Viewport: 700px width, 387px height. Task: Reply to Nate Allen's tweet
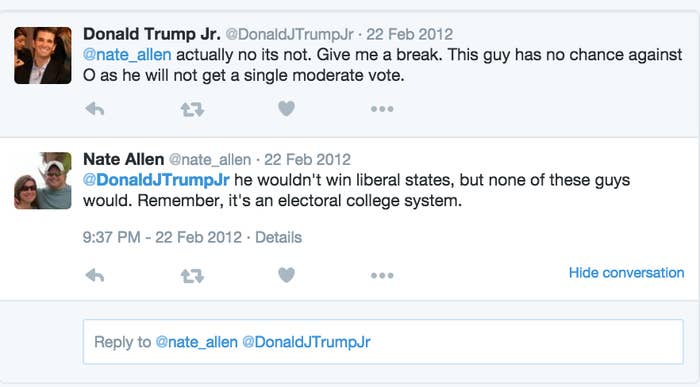(x=95, y=275)
